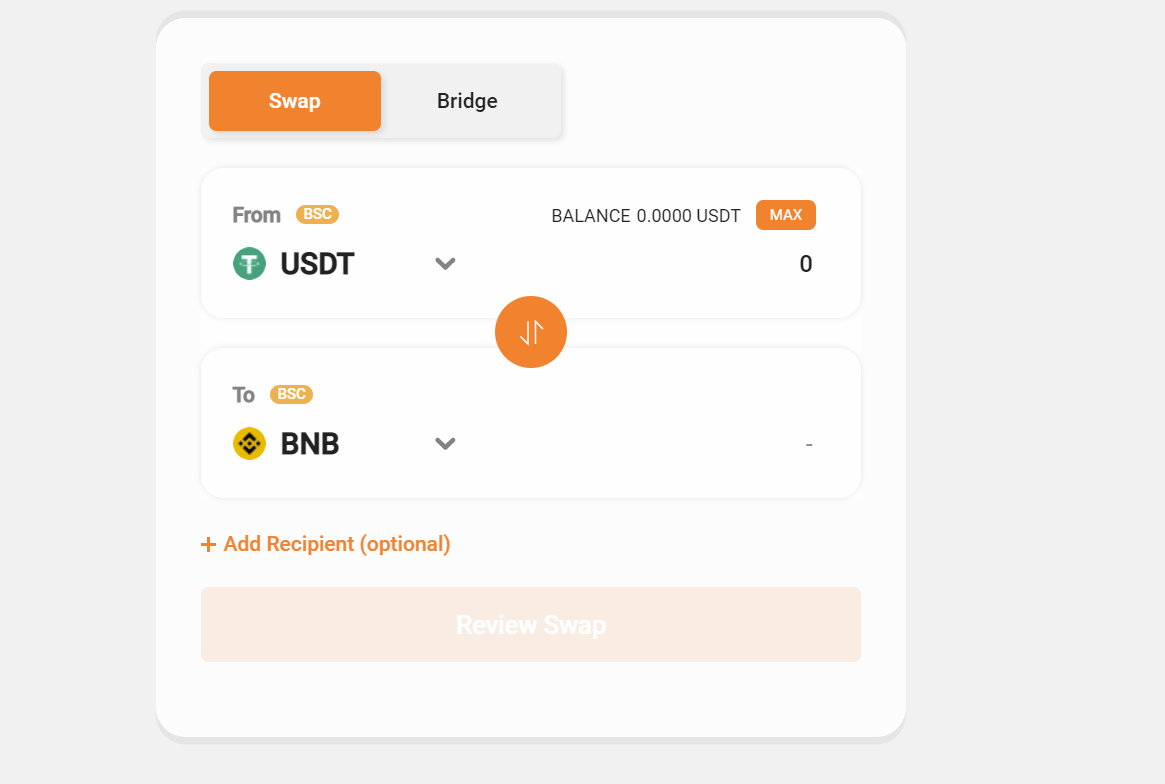1165x784 pixels.
Task: Click the USDT Tether coin icon
Action: (249, 264)
